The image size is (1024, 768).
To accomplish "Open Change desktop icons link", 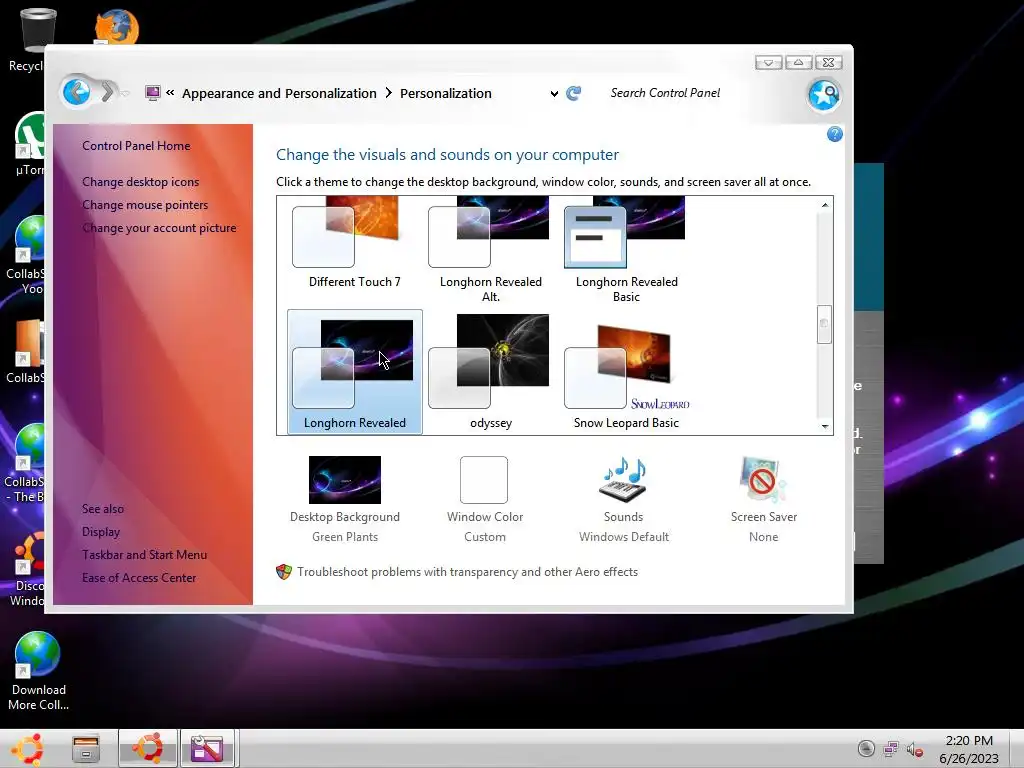I will 140,182.
